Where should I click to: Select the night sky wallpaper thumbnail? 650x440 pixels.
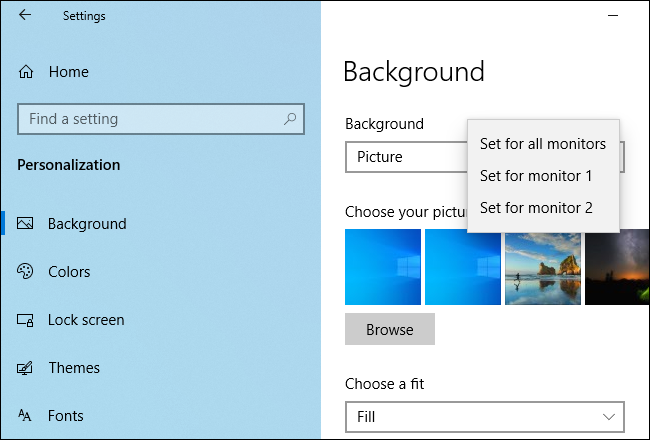point(616,267)
